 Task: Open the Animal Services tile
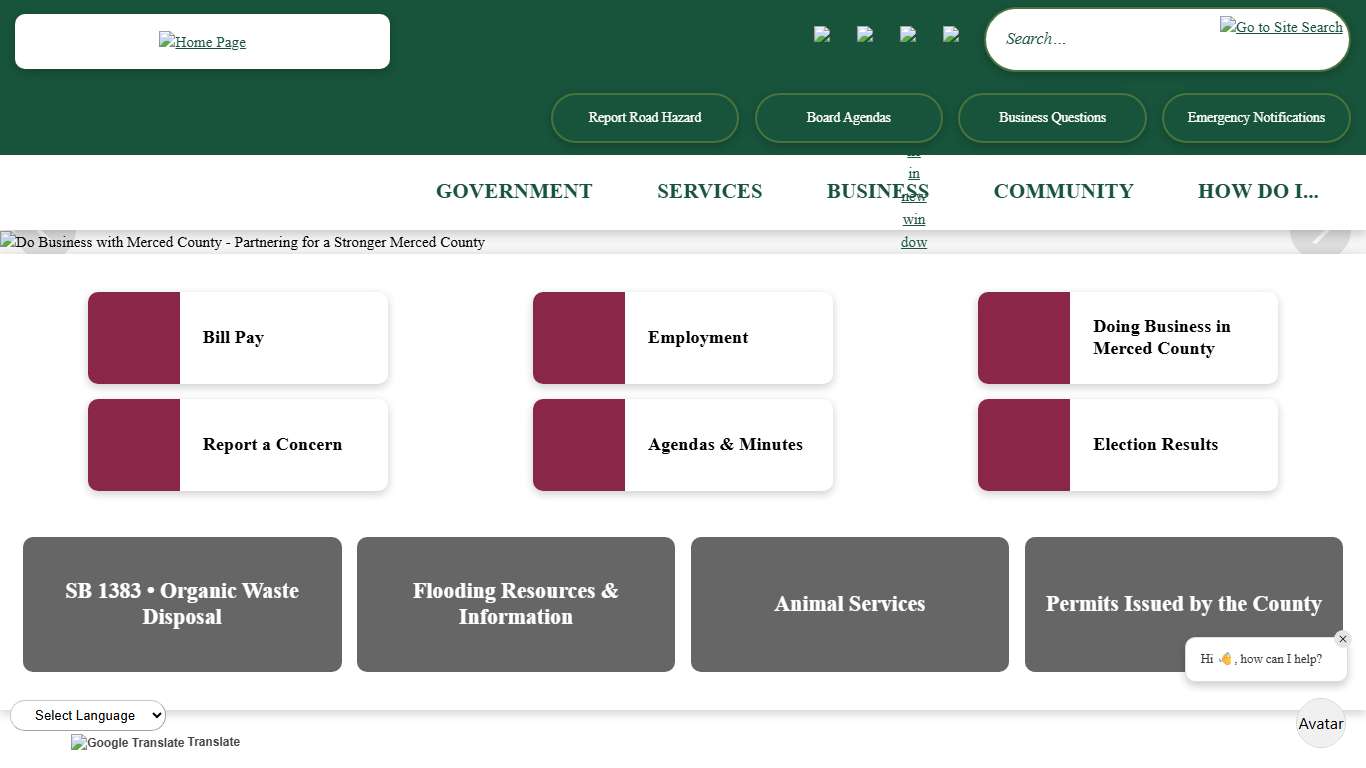coord(849,604)
